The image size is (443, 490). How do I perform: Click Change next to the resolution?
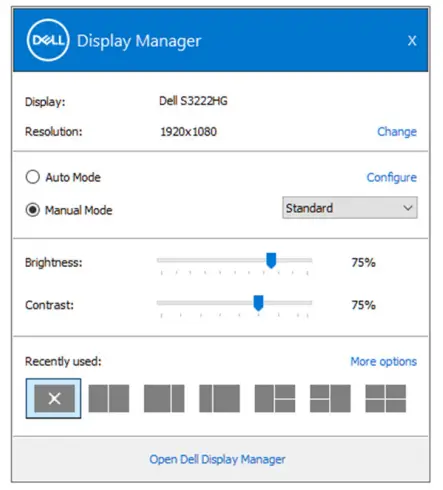(397, 132)
